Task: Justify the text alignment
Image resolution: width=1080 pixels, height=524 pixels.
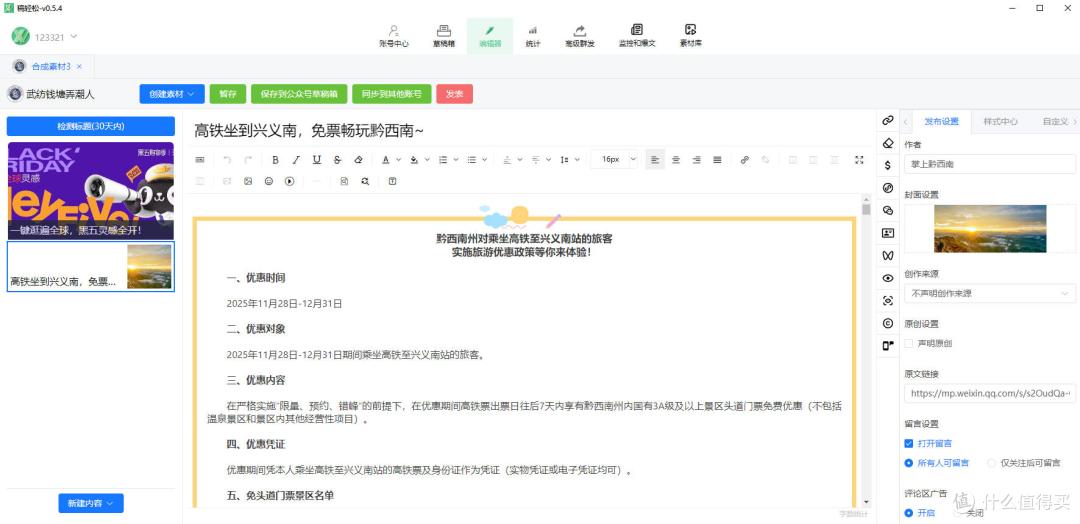Action: (x=717, y=160)
